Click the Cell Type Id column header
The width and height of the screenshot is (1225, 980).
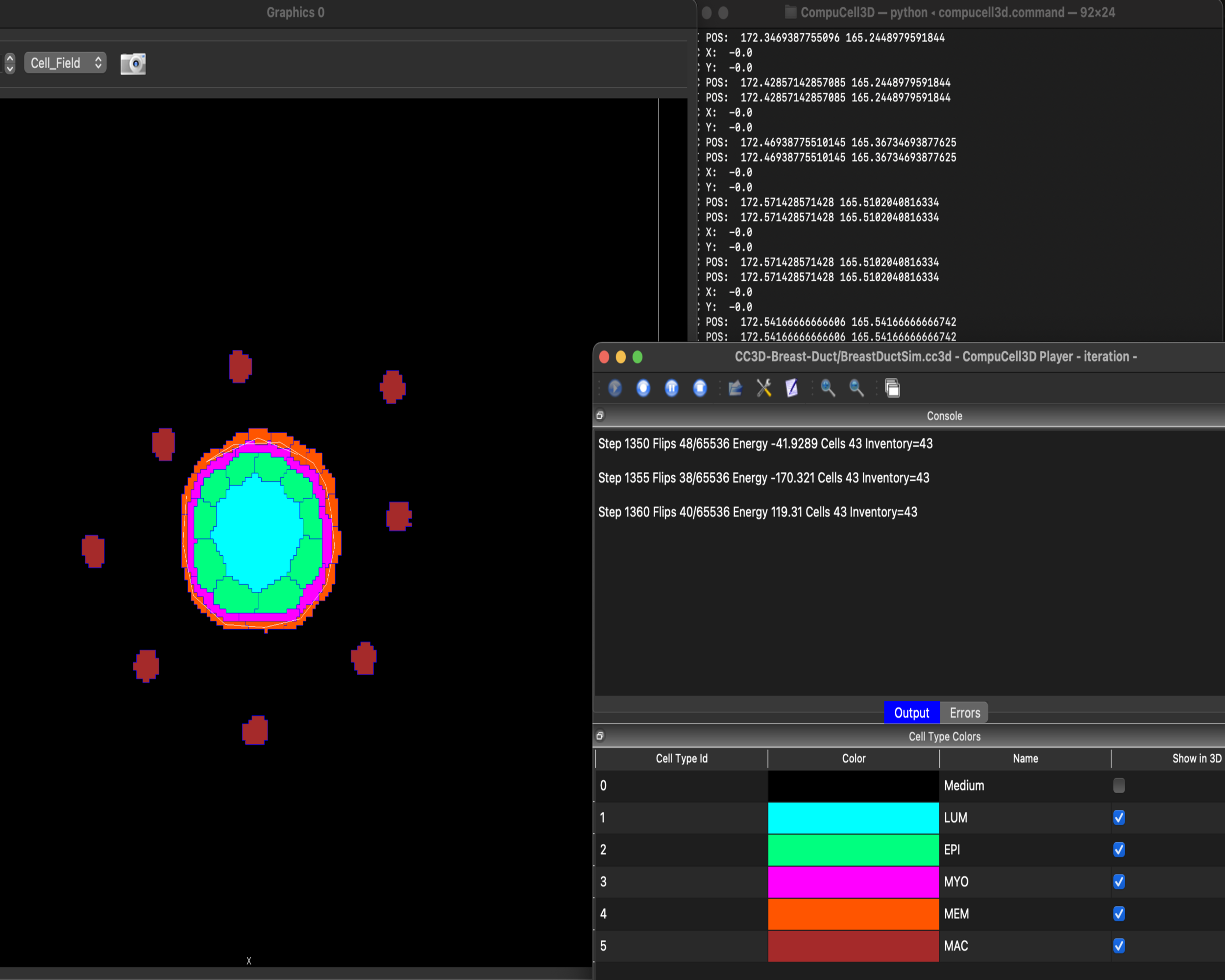681,759
